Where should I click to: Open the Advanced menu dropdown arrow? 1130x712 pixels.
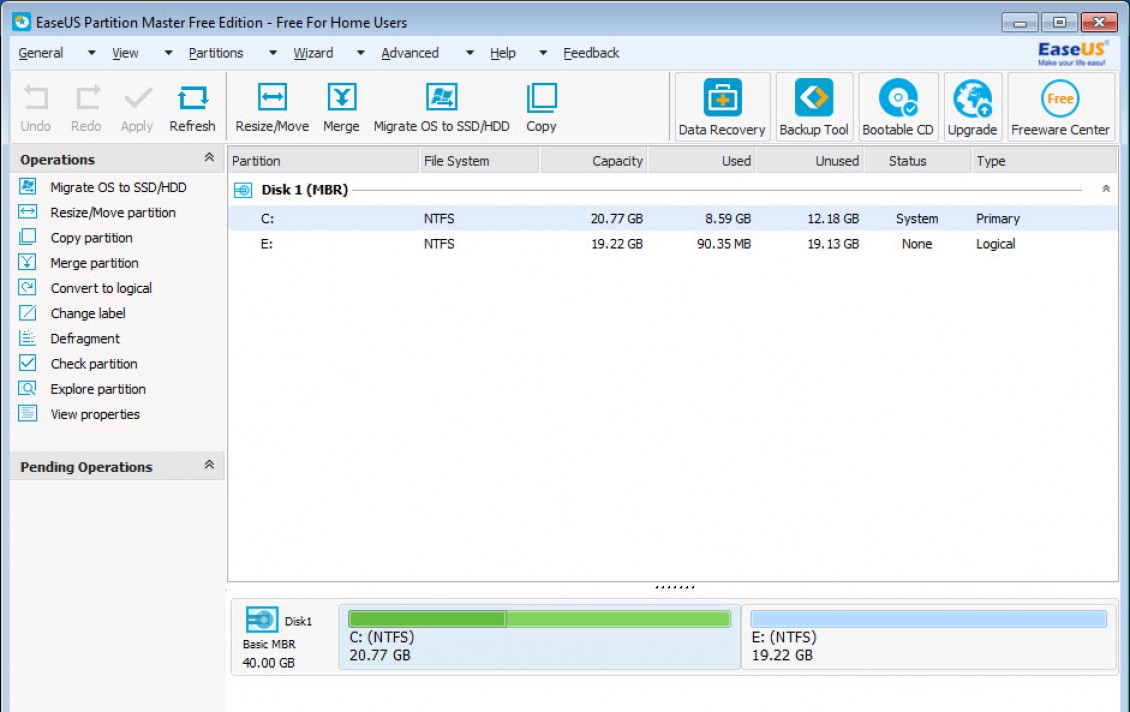coord(470,53)
